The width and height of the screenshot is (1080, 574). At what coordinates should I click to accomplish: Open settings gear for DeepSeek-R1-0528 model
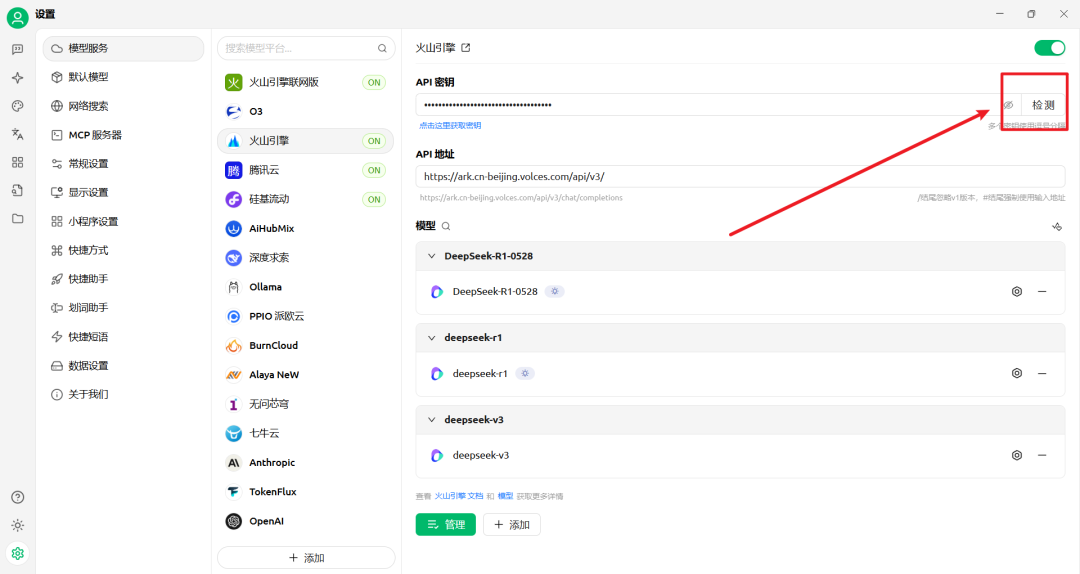coord(1017,291)
